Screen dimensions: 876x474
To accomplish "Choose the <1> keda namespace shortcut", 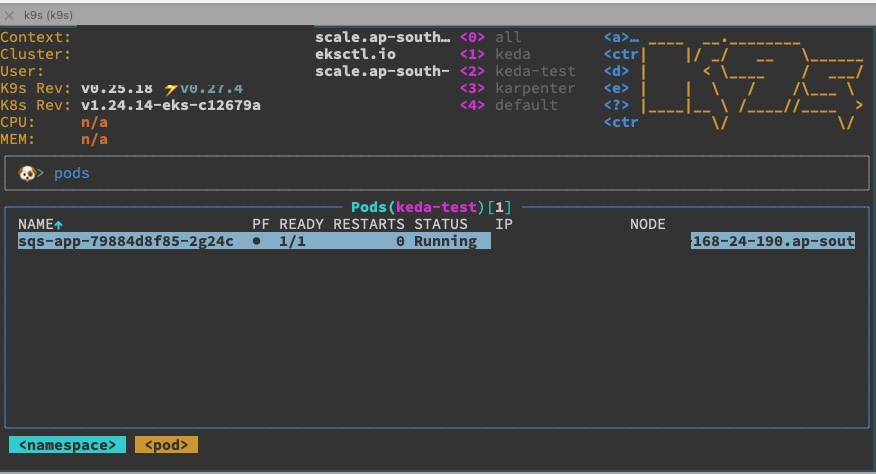I will [495, 54].
